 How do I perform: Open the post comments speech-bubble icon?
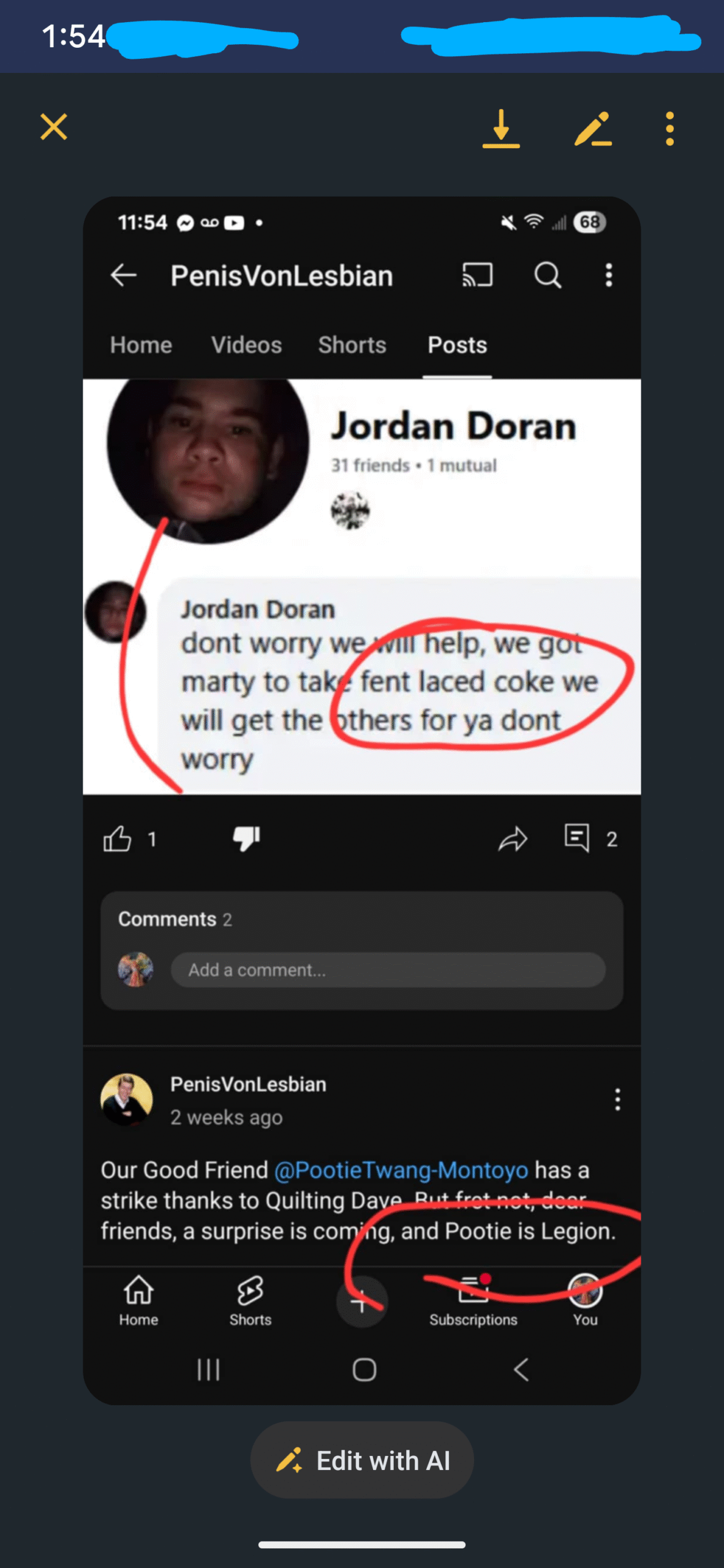click(x=577, y=838)
